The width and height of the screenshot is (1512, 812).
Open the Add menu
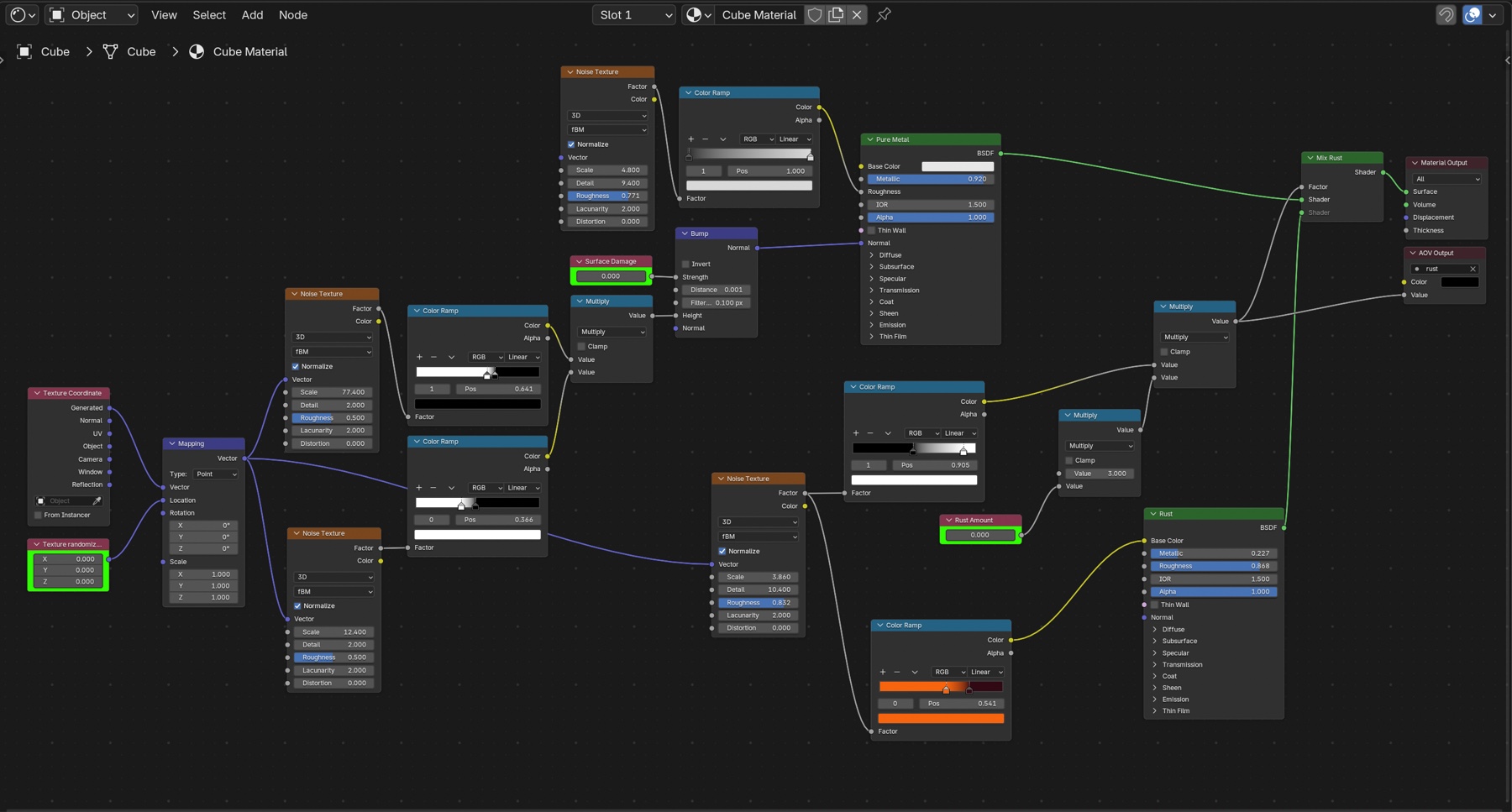pos(252,15)
